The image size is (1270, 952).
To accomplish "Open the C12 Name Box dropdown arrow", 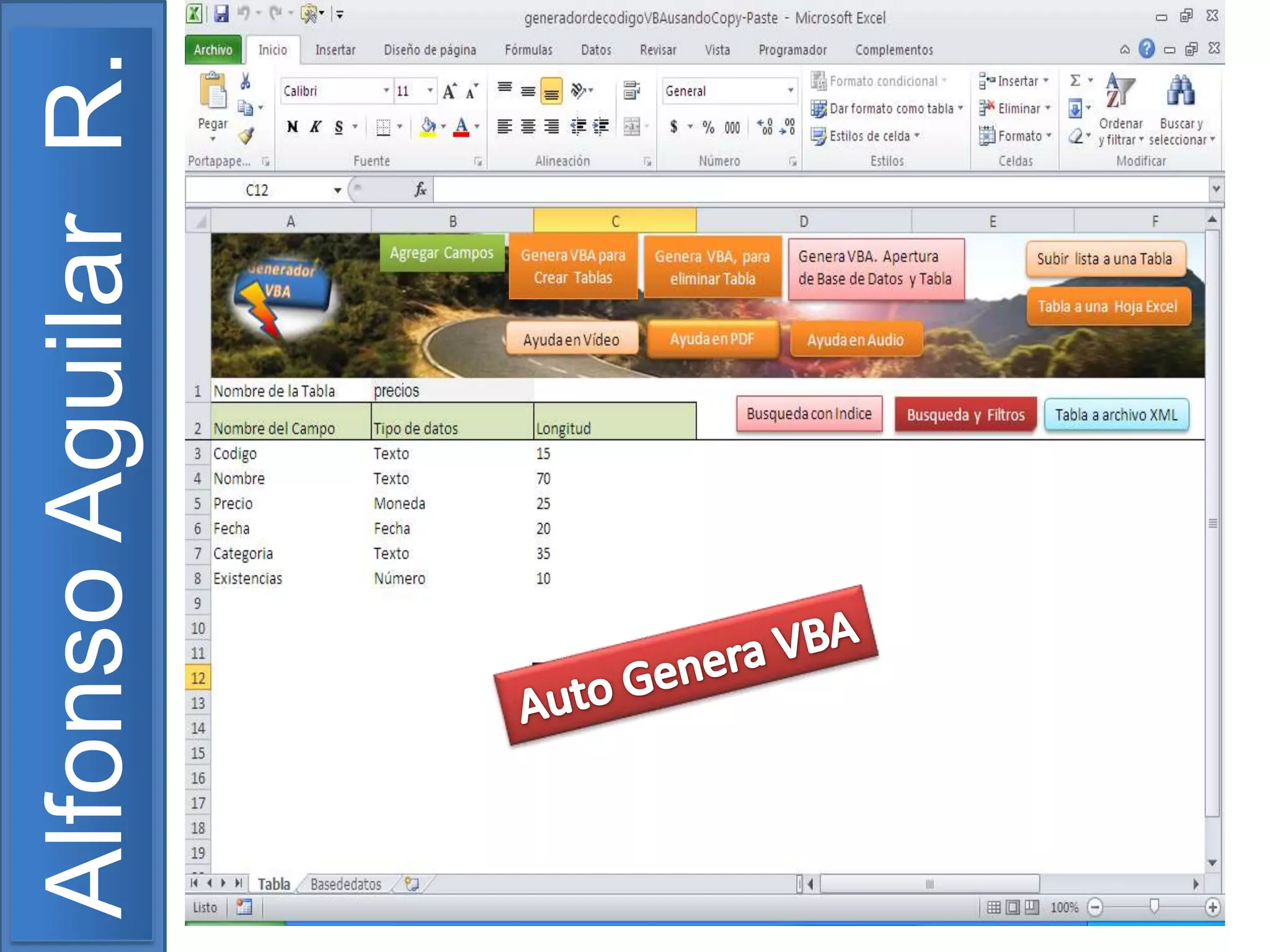I will point(337,190).
